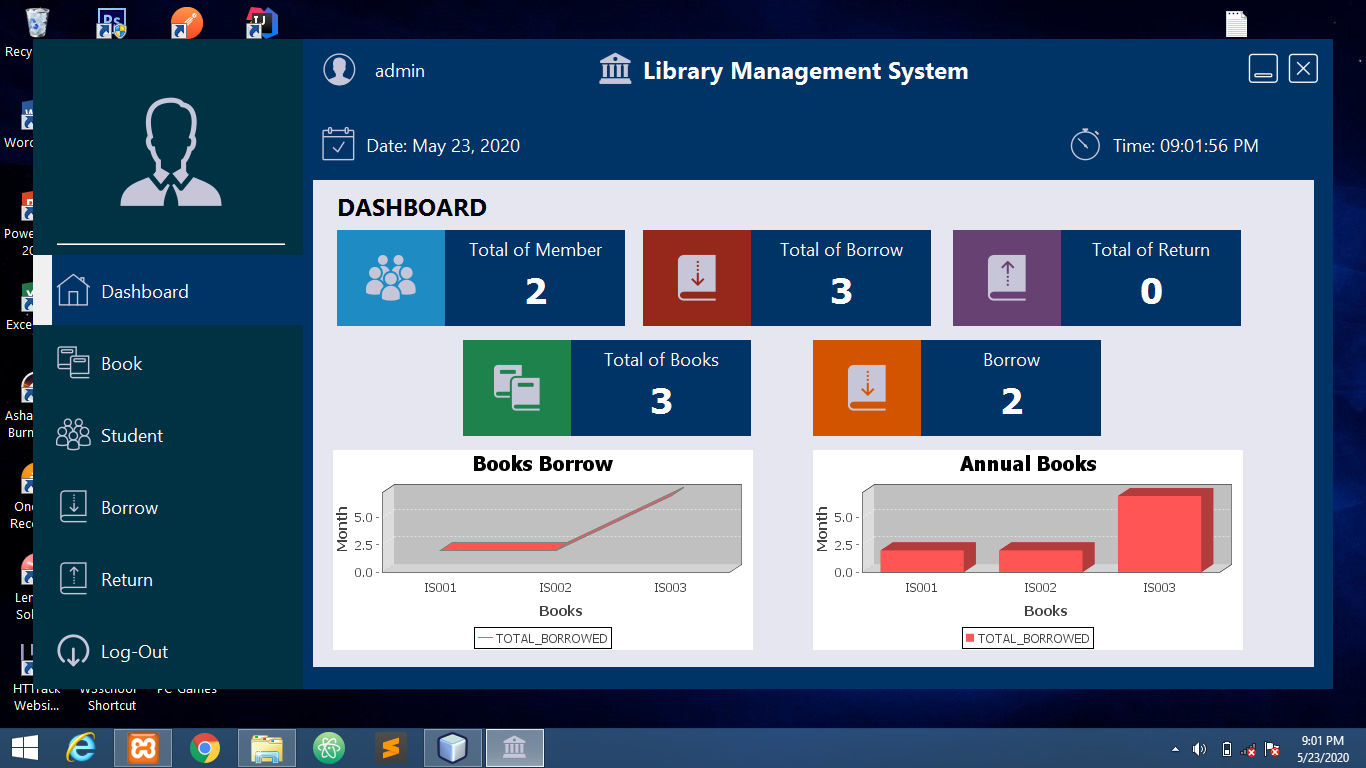Click the admin user avatar icon
Screen dimensions: 1366x768
click(339, 70)
